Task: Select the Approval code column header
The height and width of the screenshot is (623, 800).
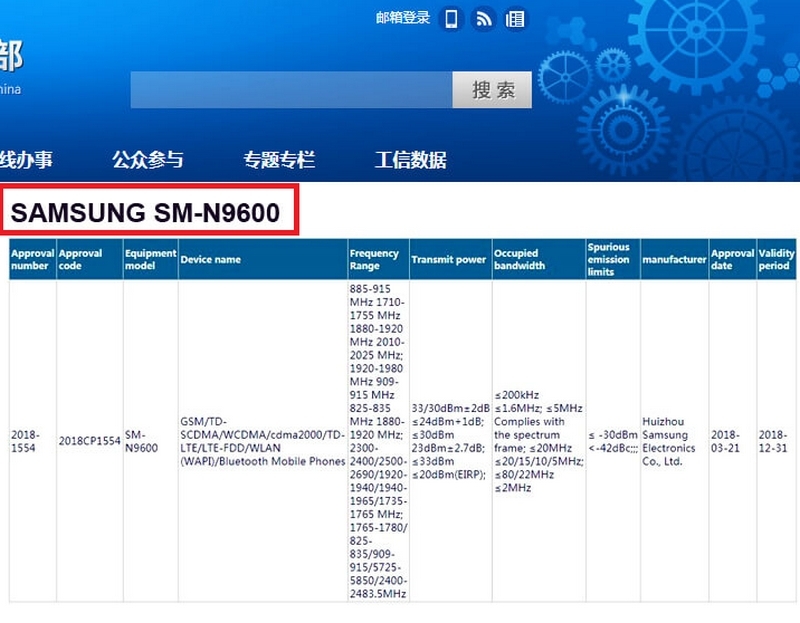Action: (90, 259)
